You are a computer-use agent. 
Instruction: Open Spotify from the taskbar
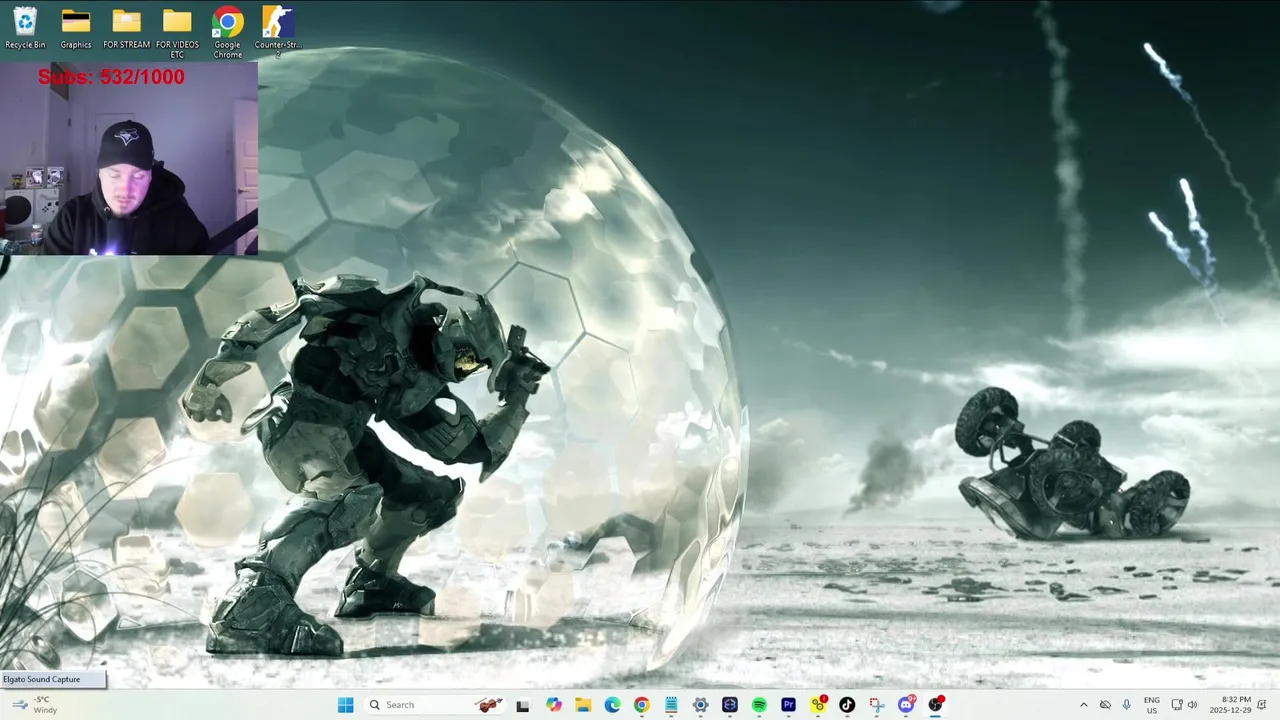[x=759, y=705]
